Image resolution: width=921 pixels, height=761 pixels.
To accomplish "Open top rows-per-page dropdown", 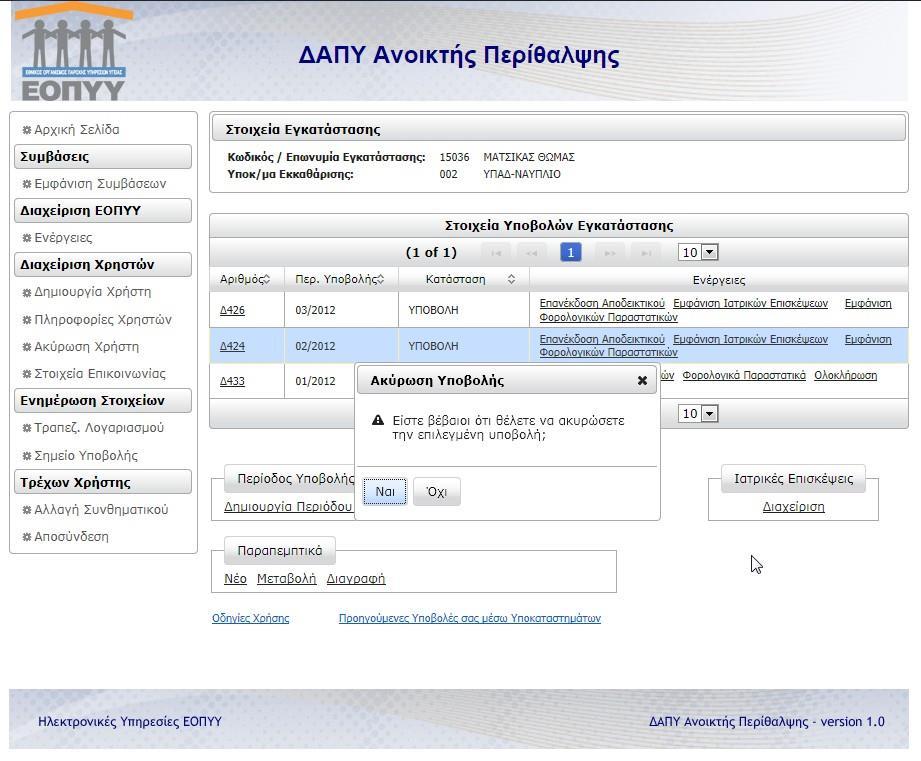I will point(698,252).
